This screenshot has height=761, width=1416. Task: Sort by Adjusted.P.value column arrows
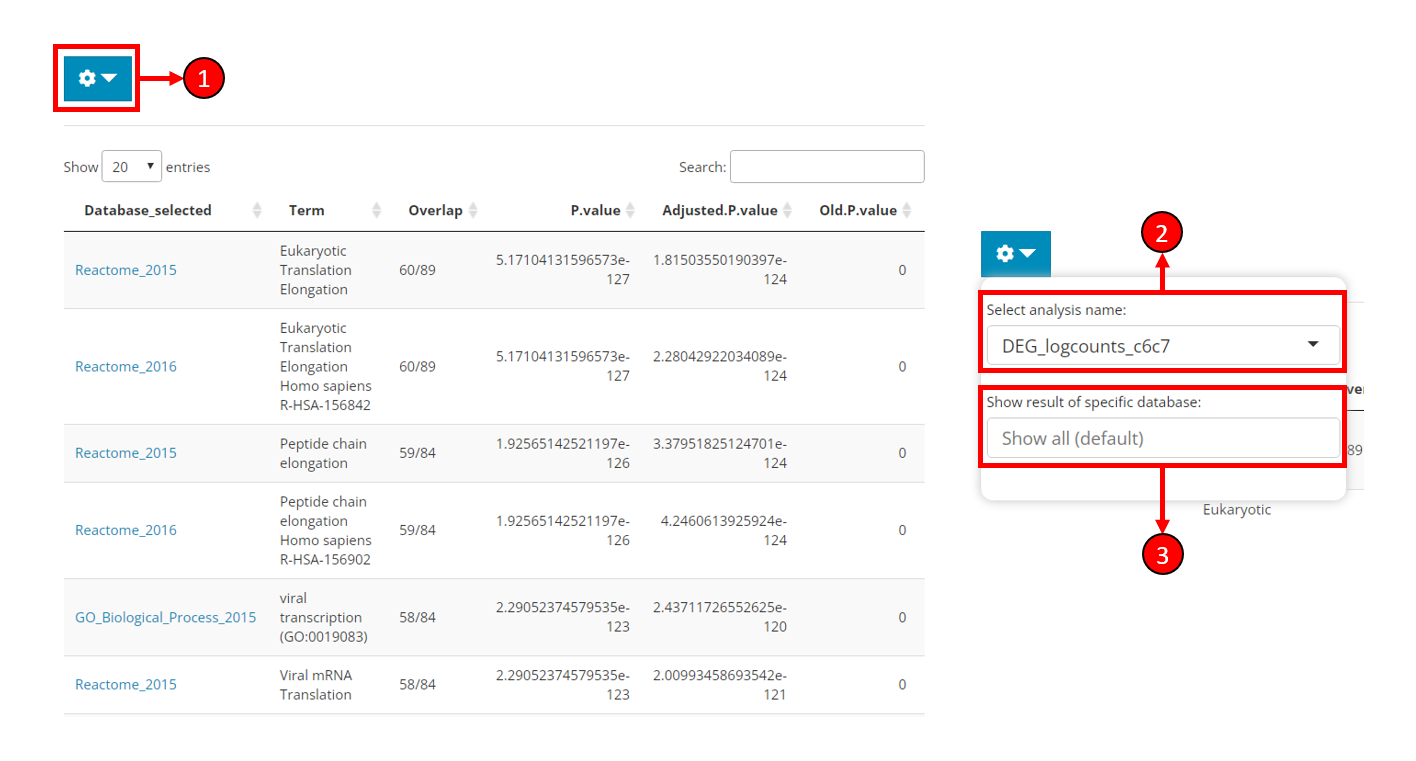787,210
